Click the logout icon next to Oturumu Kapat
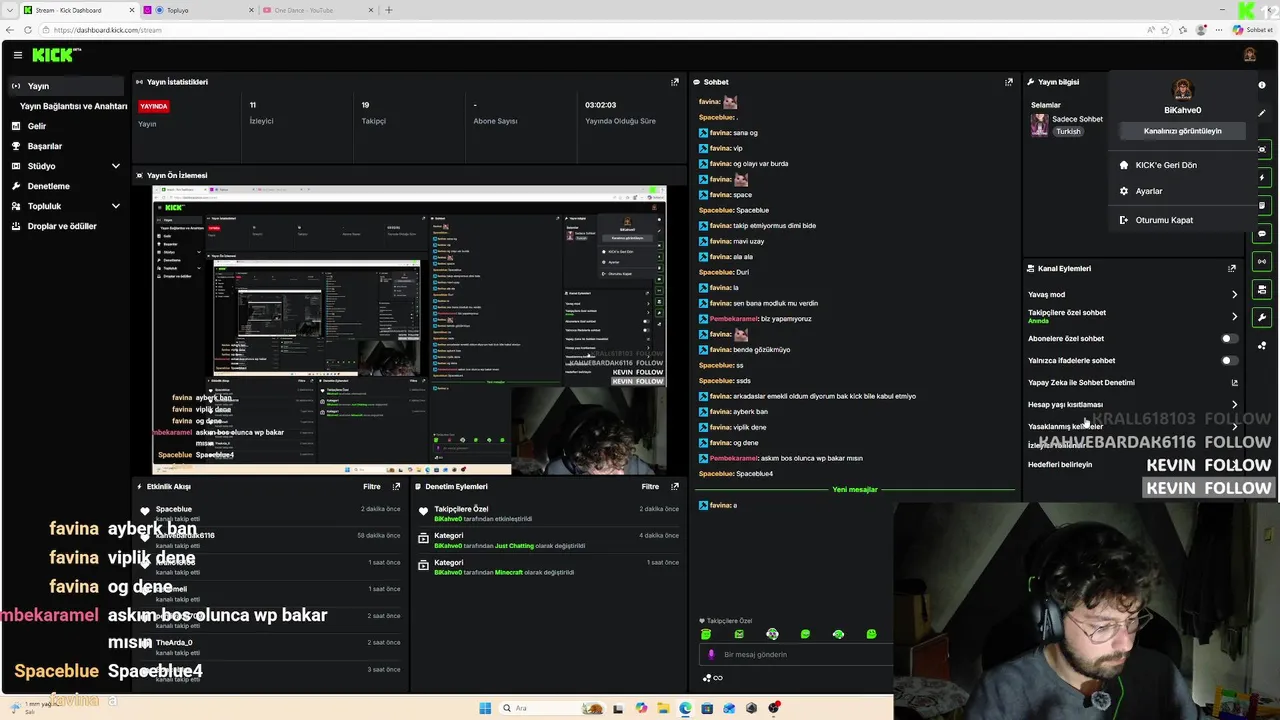Image resolution: width=1280 pixels, height=720 pixels. point(1124,220)
